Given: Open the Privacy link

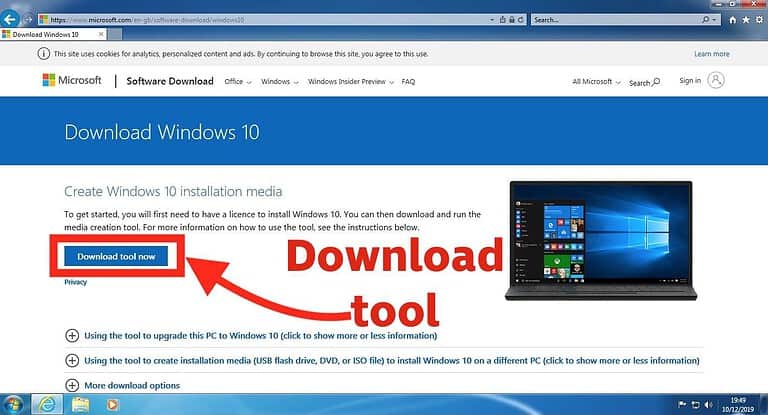Looking at the screenshot, I should (x=75, y=282).
